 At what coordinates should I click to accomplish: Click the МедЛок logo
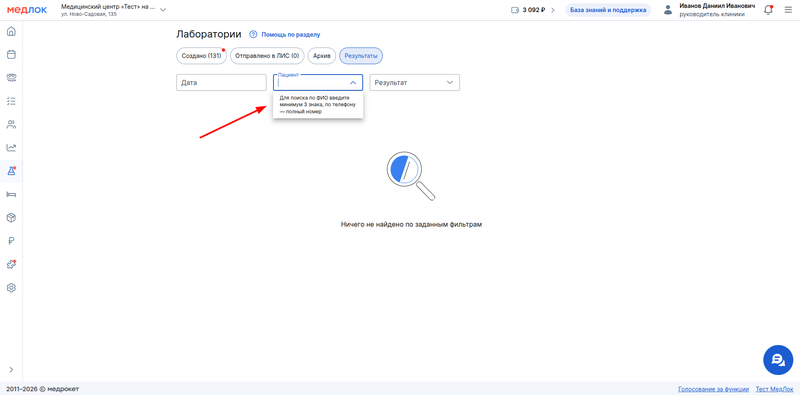[x=27, y=10]
